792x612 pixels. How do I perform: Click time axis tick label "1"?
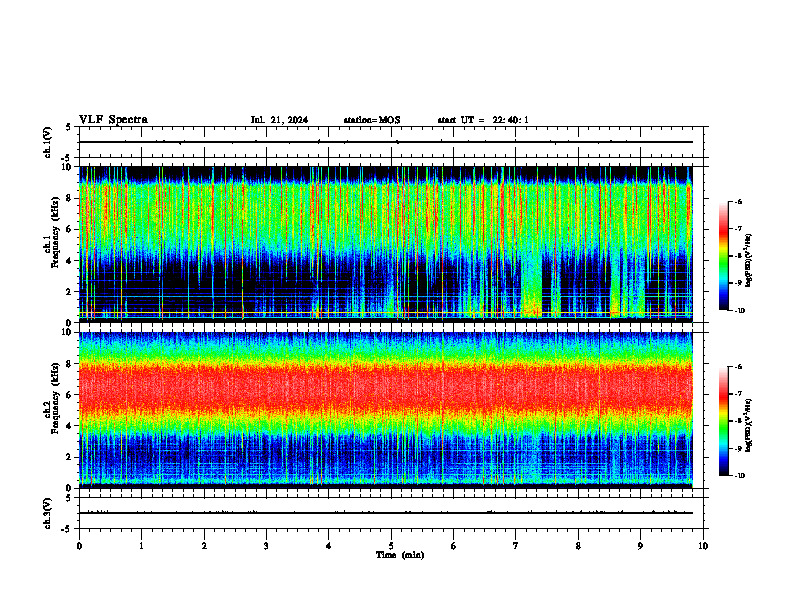[x=141, y=546]
